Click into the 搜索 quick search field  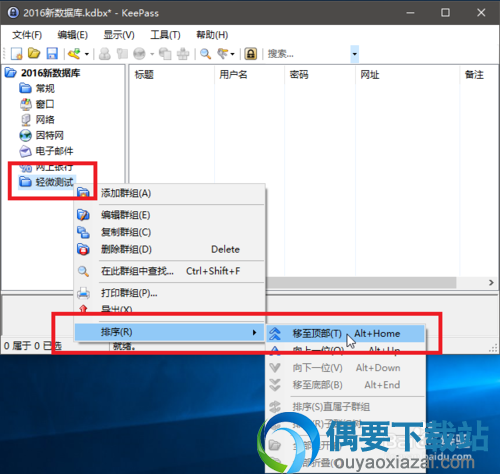pos(308,54)
